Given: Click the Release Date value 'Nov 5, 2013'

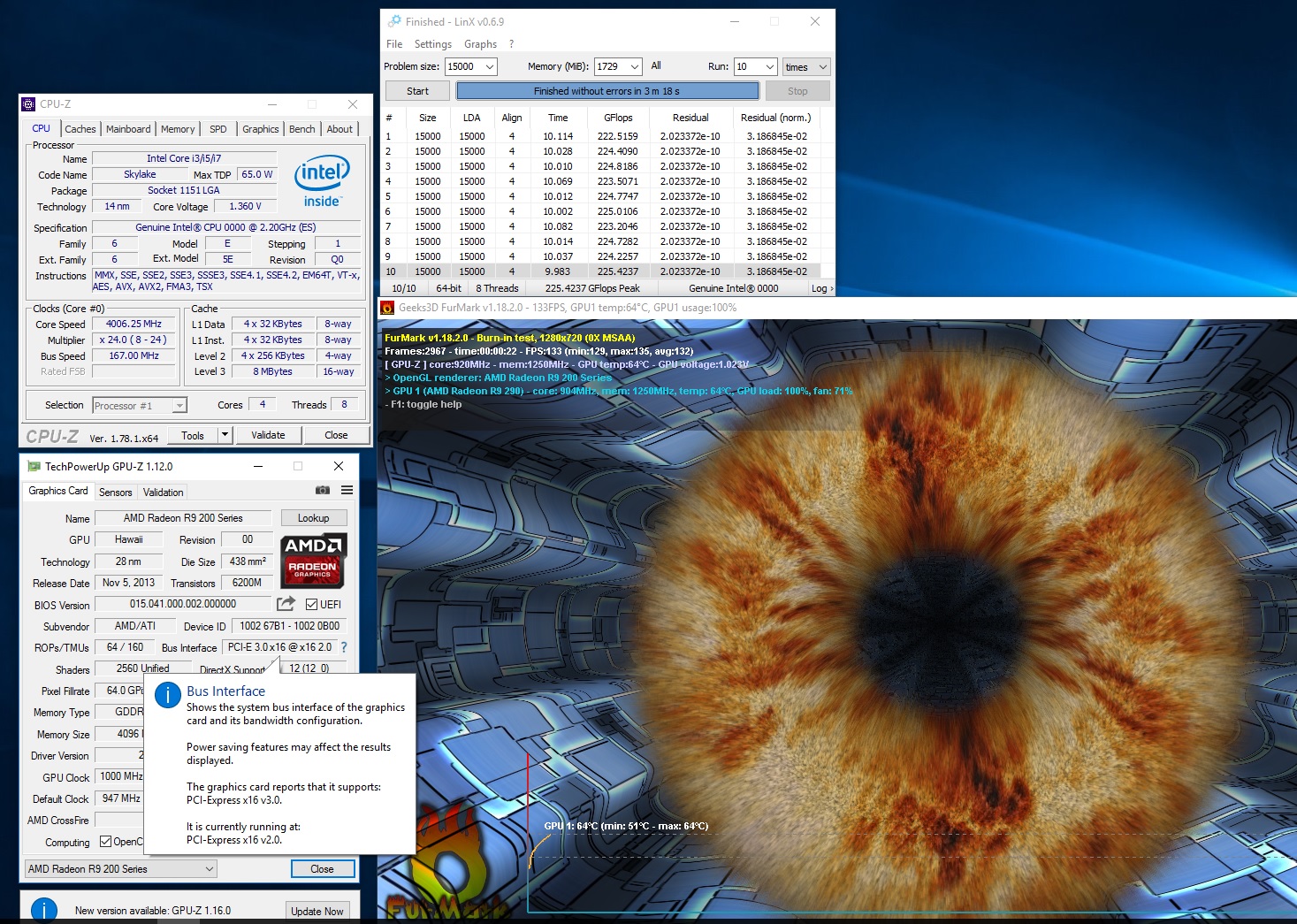Looking at the screenshot, I should click(128, 583).
